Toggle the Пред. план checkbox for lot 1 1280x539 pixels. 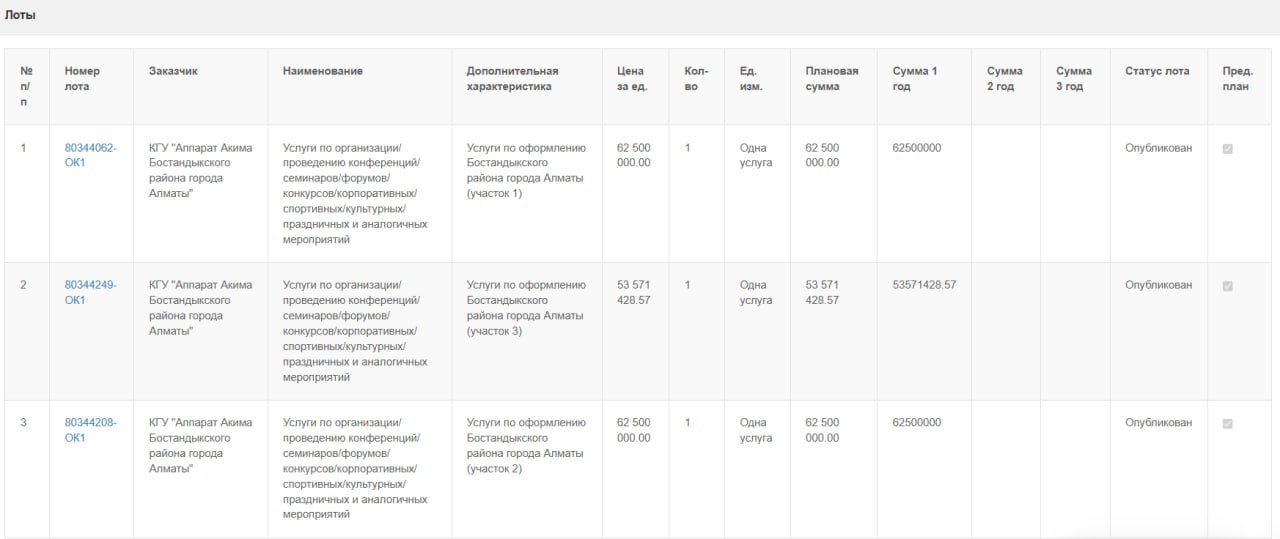coord(1228,149)
